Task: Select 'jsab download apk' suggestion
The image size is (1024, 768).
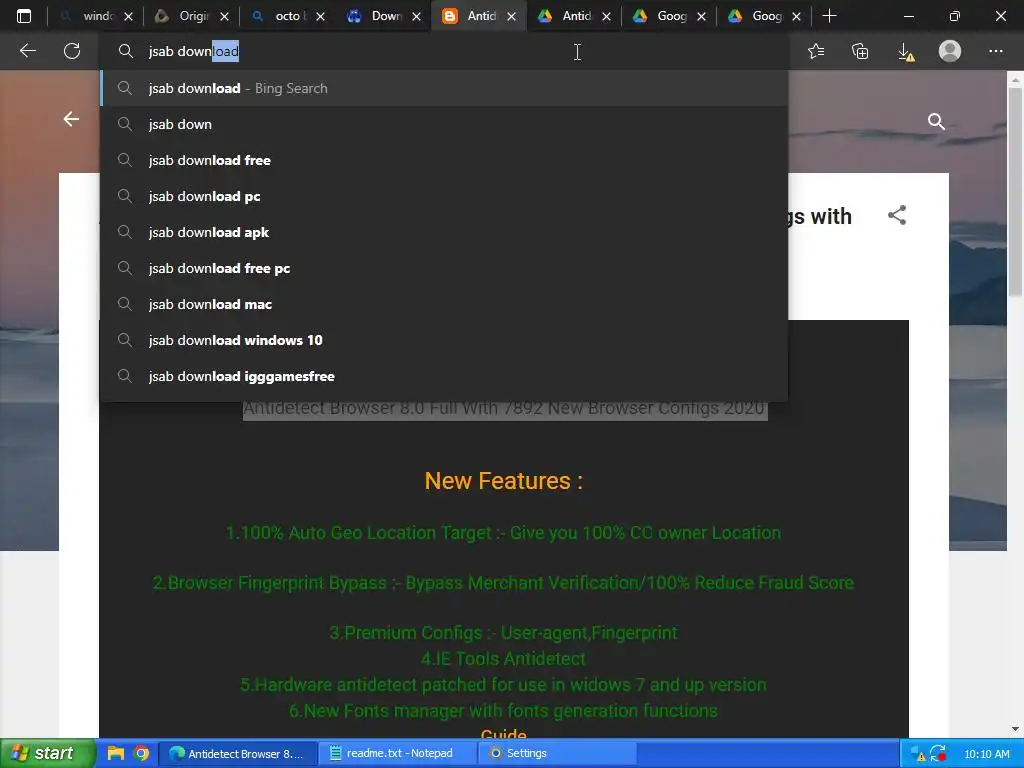Action: pos(444,232)
